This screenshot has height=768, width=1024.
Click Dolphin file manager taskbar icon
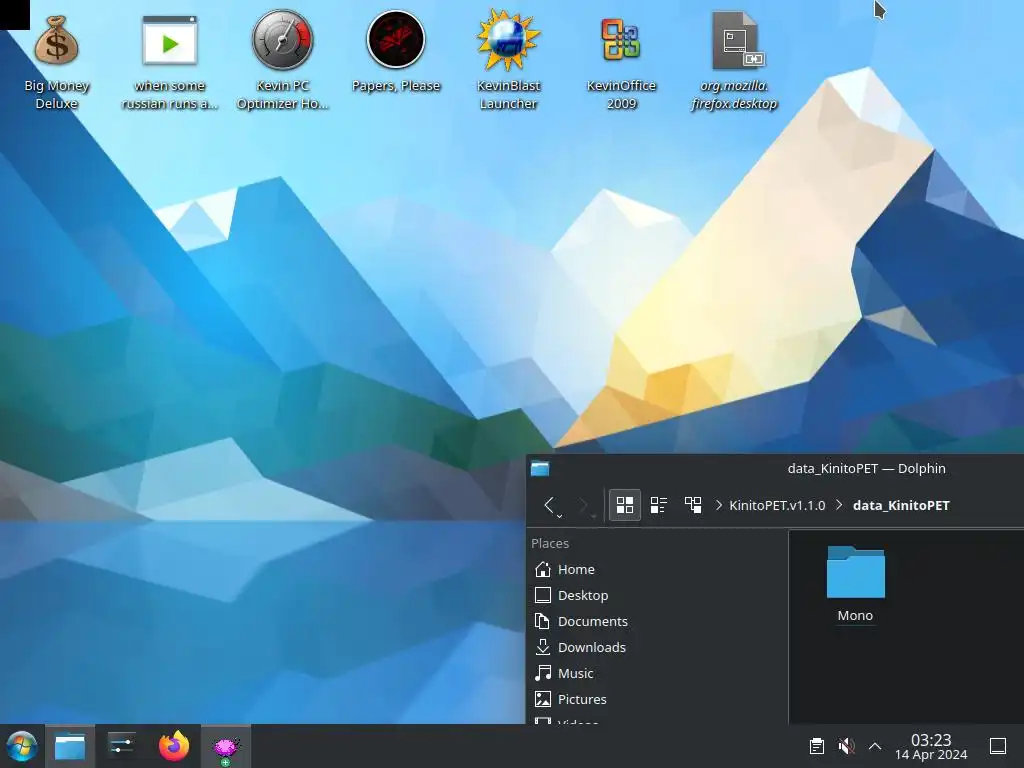pyautogui.click(x=70, y=746)
